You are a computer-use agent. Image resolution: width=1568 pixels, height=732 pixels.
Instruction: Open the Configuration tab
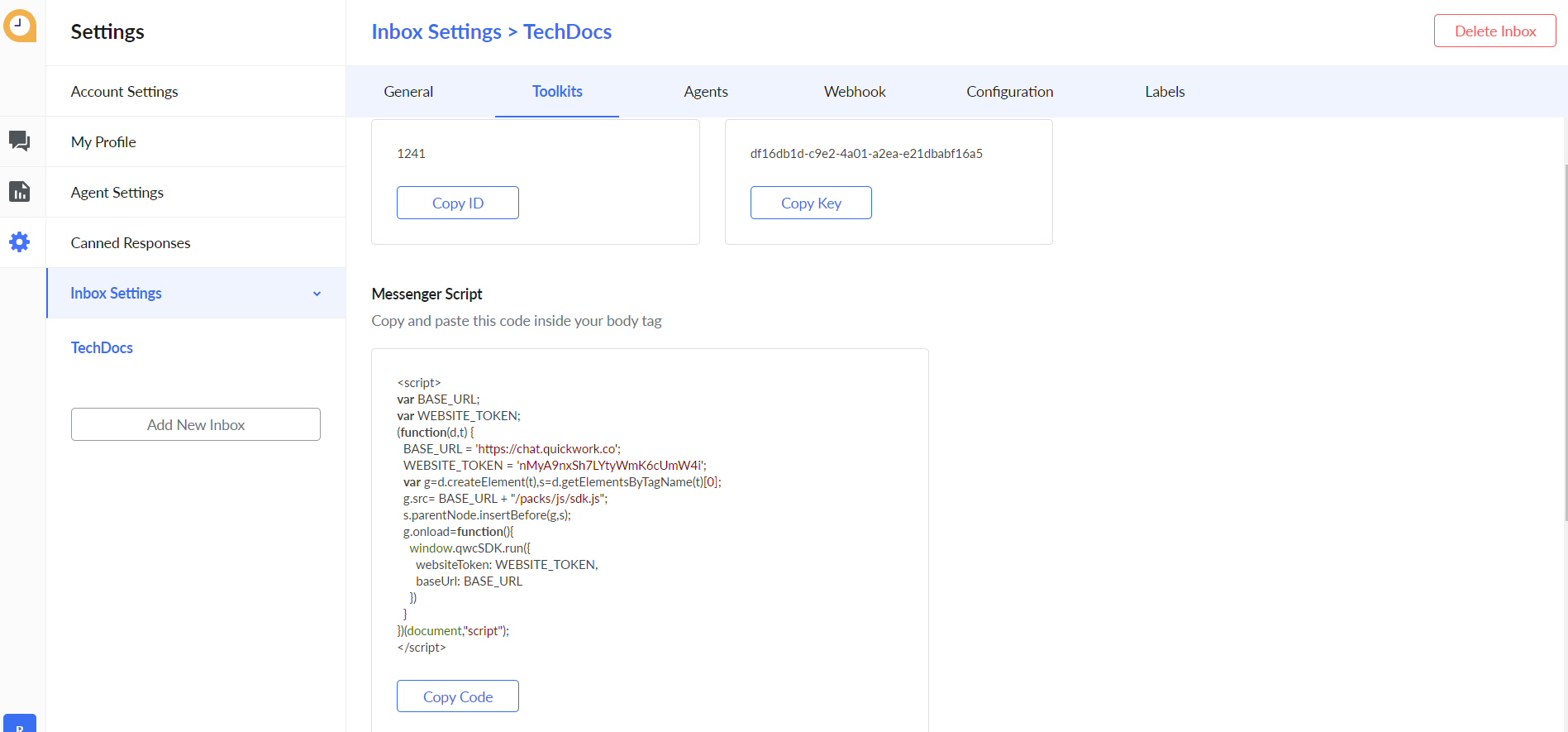(x=1009, y=92)
